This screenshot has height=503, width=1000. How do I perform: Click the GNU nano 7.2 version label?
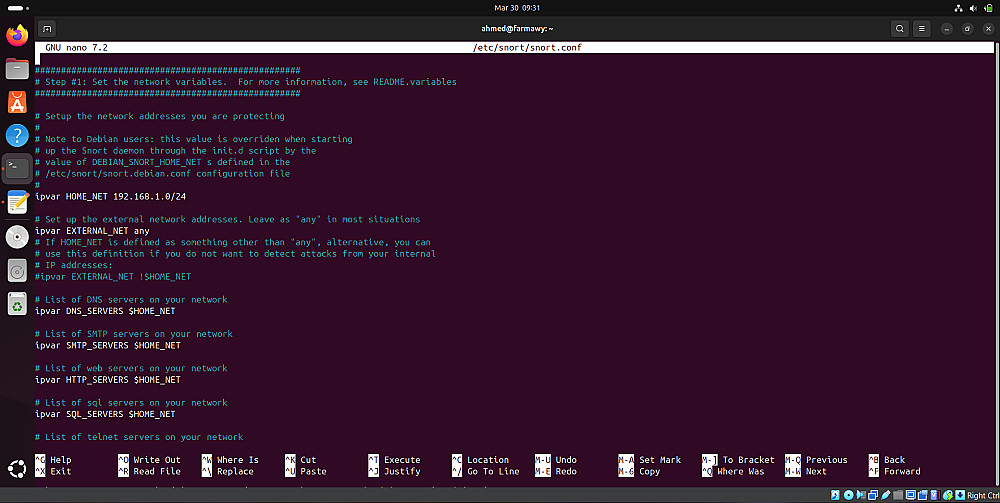tap(76, 48)
